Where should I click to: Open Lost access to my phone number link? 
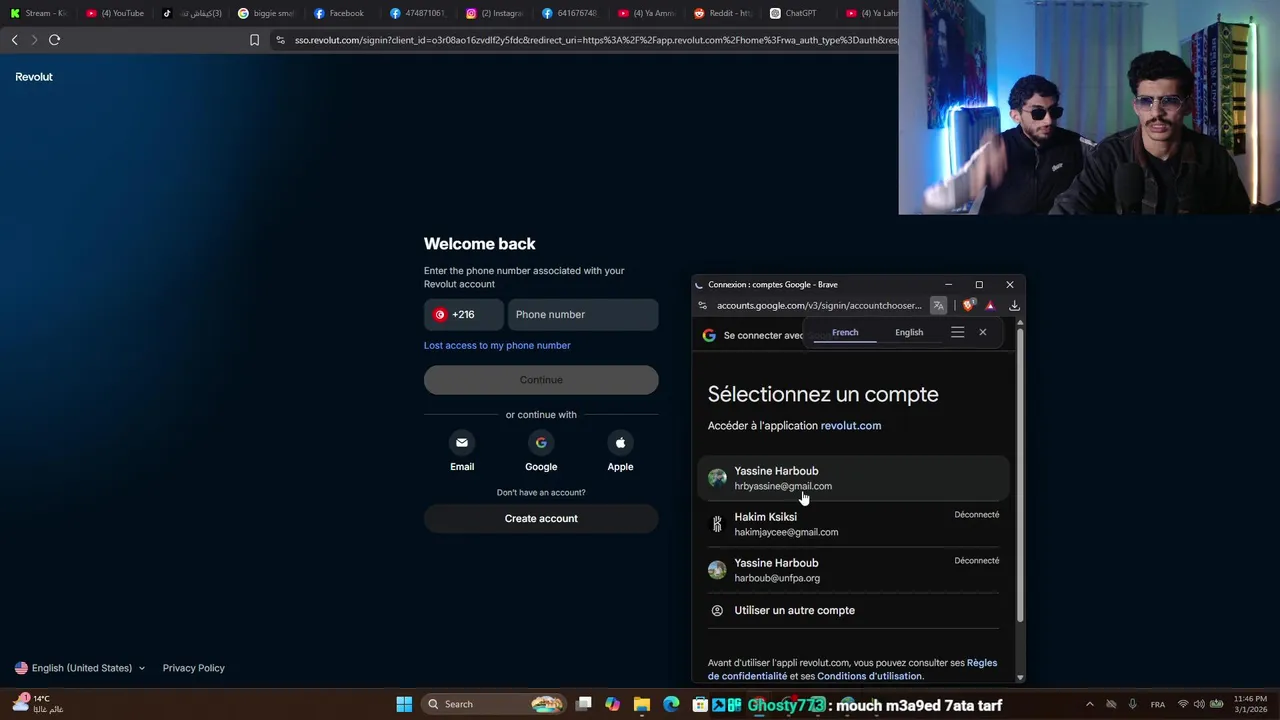click(x=497, y=345)
